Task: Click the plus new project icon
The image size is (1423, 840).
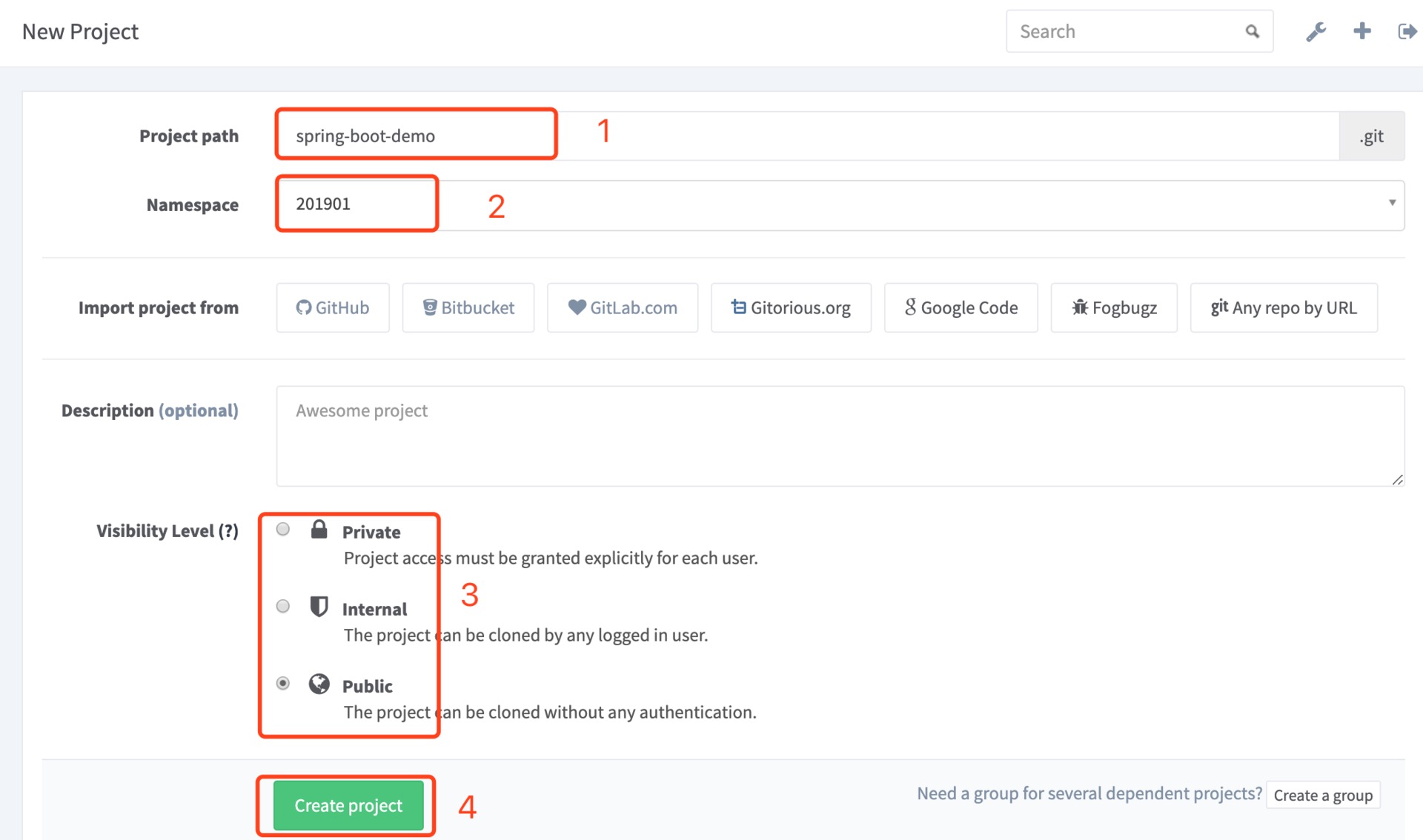Action: 1361,31
